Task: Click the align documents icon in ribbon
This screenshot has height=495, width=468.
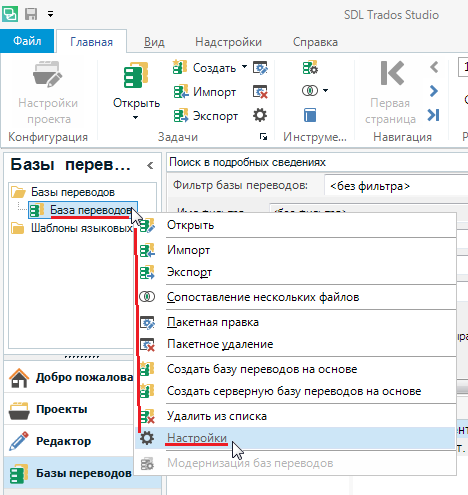Action: (310, 91)
